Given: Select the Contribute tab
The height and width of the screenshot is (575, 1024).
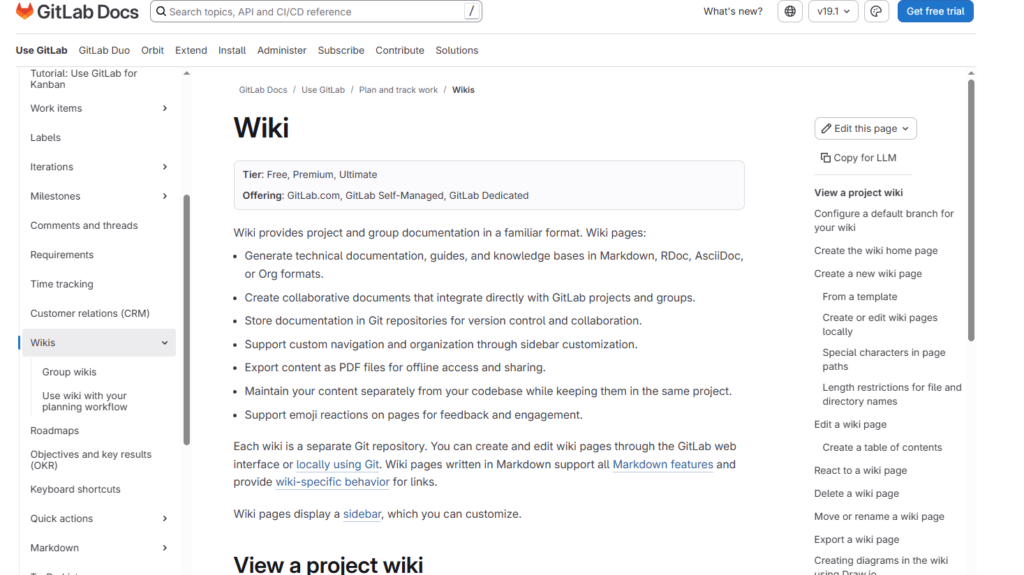Looking at the screenshot, I should (400, 50).
